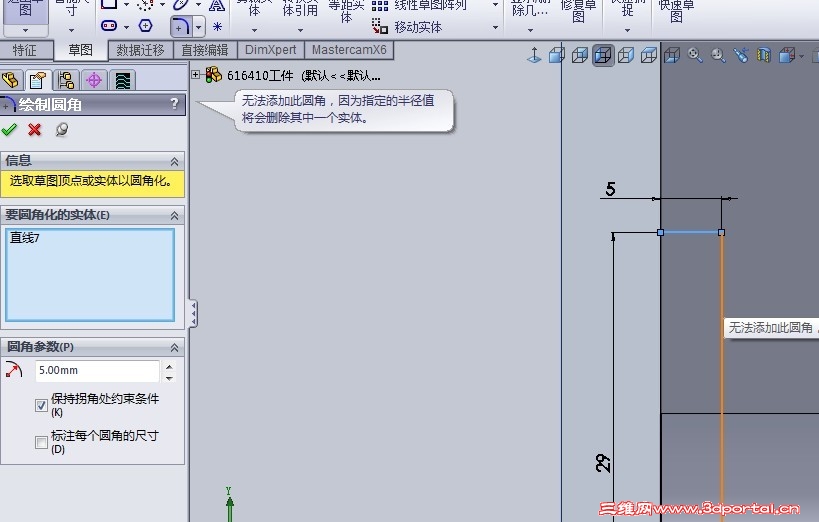The height and width of the screenshot is (522, 819).
Task: Open the FeatureManager design tree tab
Action: tap(11, 80)
